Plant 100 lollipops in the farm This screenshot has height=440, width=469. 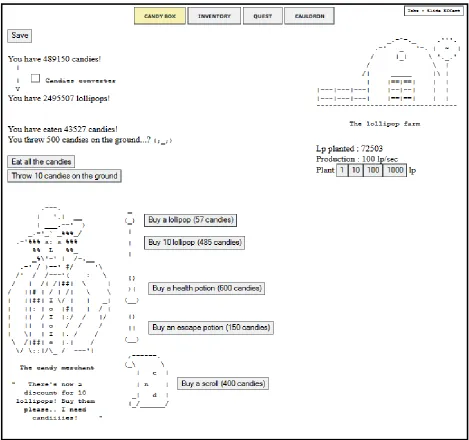point(373,170)
